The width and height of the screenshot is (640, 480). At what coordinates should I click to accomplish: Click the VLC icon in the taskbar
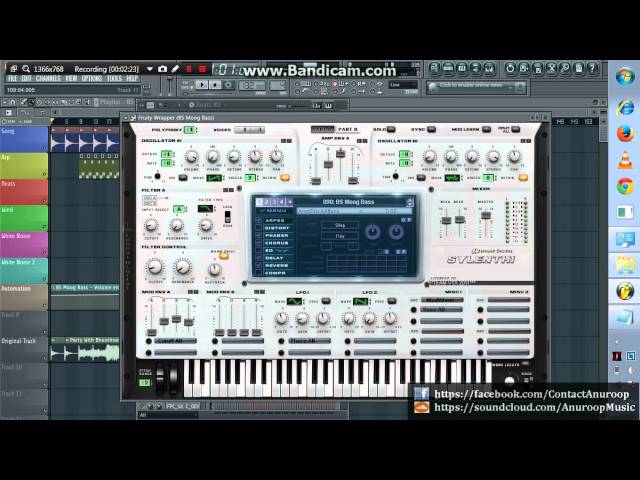click(624, 160)
